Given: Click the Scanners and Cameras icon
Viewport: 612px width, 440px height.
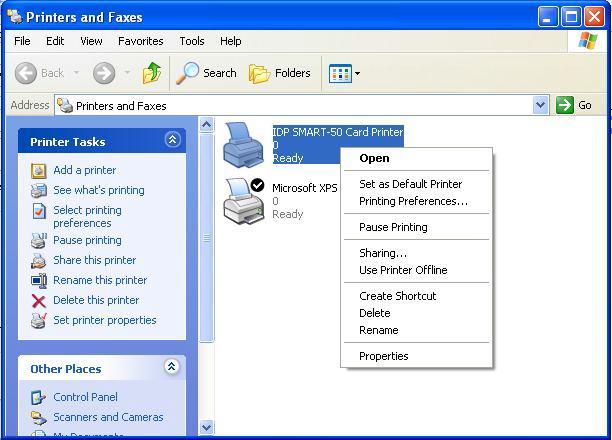Looking at the screenshot, I should [39, 418].
